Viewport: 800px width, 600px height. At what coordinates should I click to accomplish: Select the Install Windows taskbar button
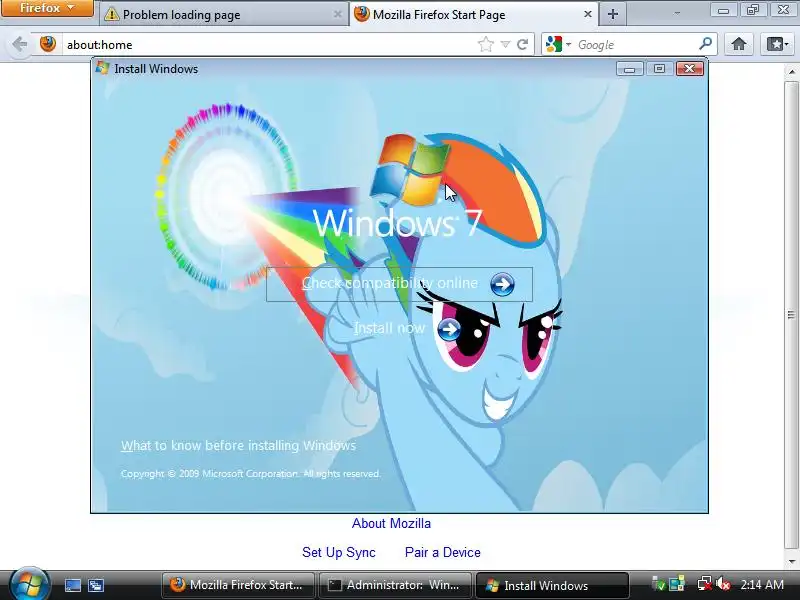tap(552, 585)
